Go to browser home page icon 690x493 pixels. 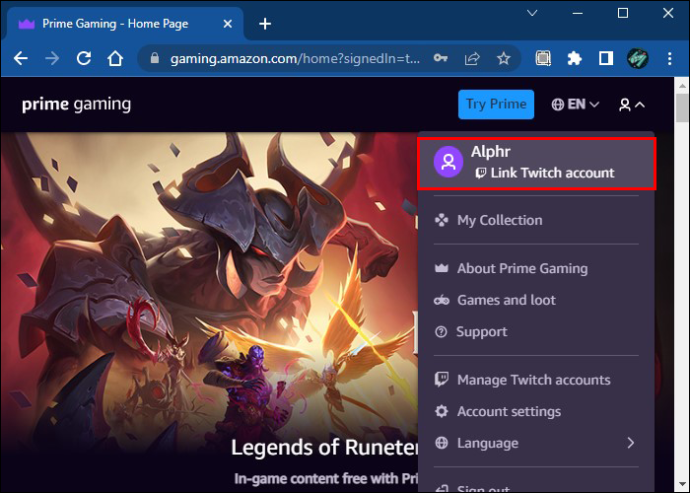115,58
